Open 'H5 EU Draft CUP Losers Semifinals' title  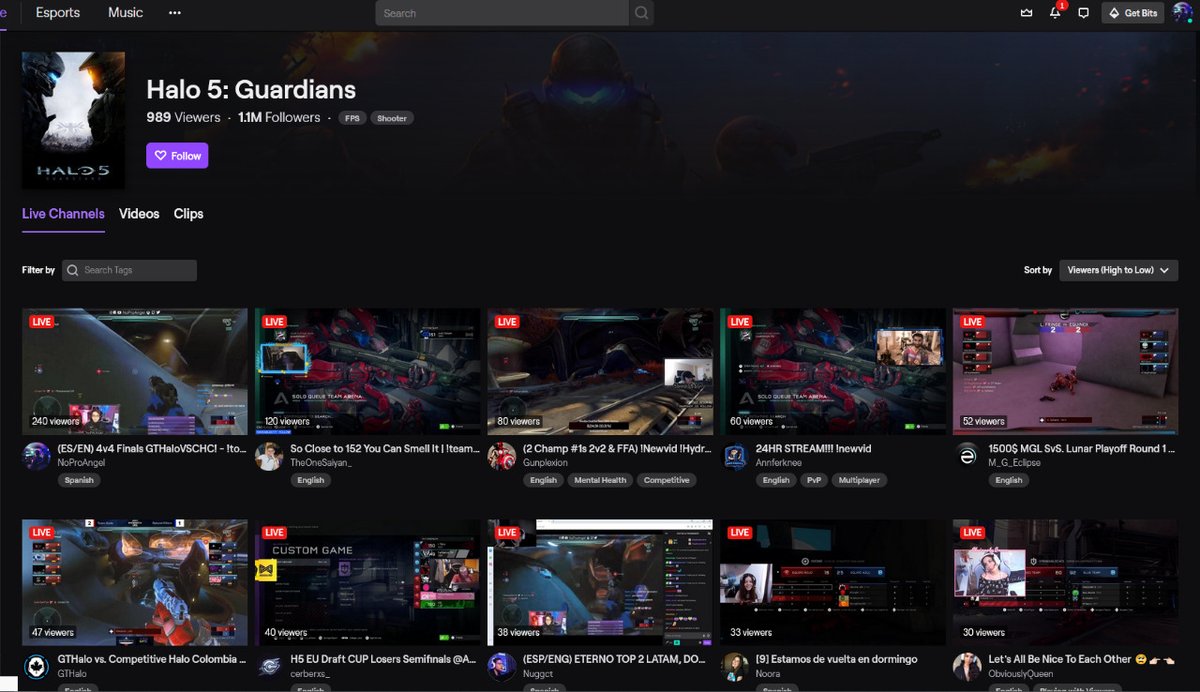pos(385,660)
